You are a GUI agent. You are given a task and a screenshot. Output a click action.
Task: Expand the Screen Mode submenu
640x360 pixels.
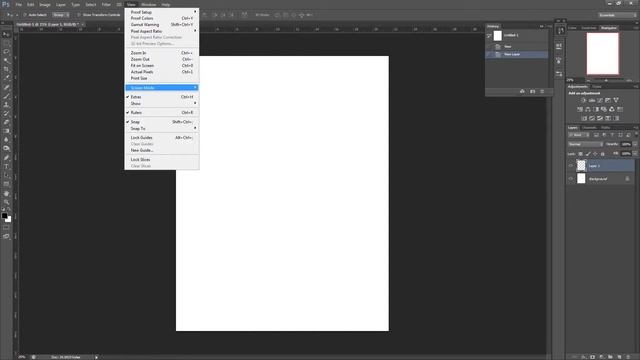tap(162, 88)
